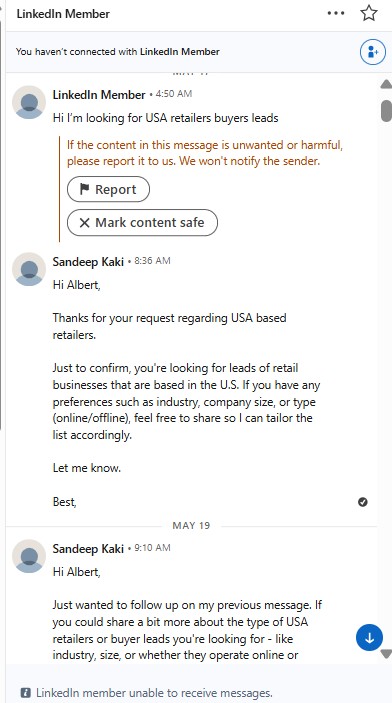Click sender name LinkedIn Member at 4:50 AM

99,95
